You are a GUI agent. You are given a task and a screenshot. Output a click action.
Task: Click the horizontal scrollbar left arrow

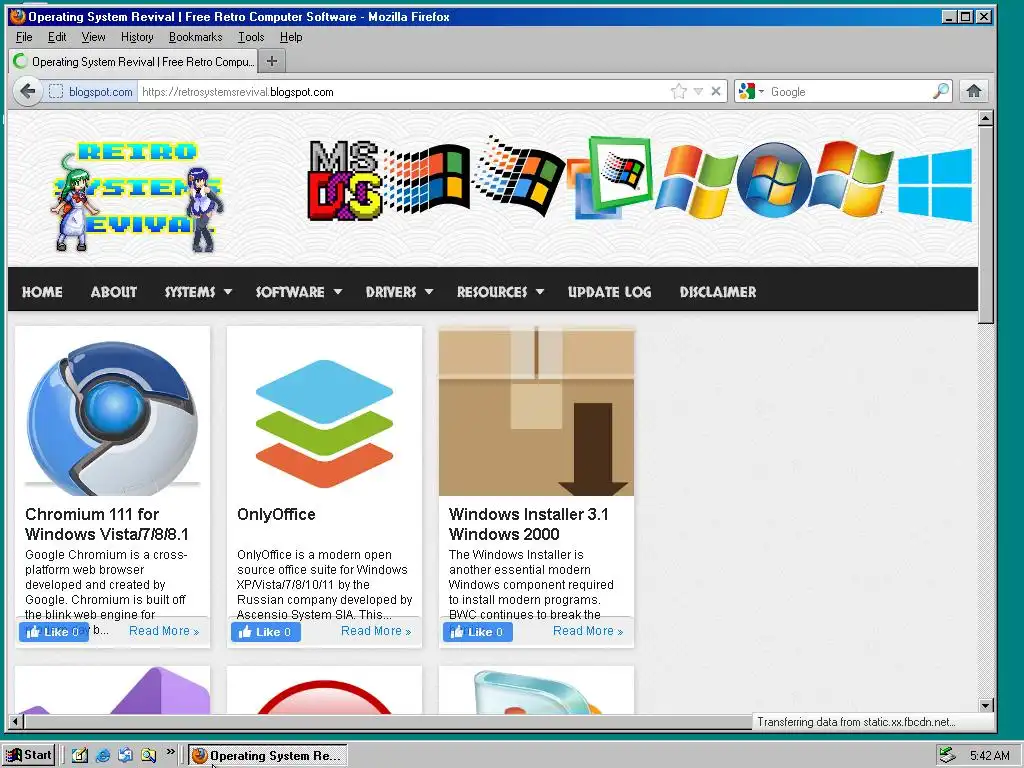pos(16,722)
